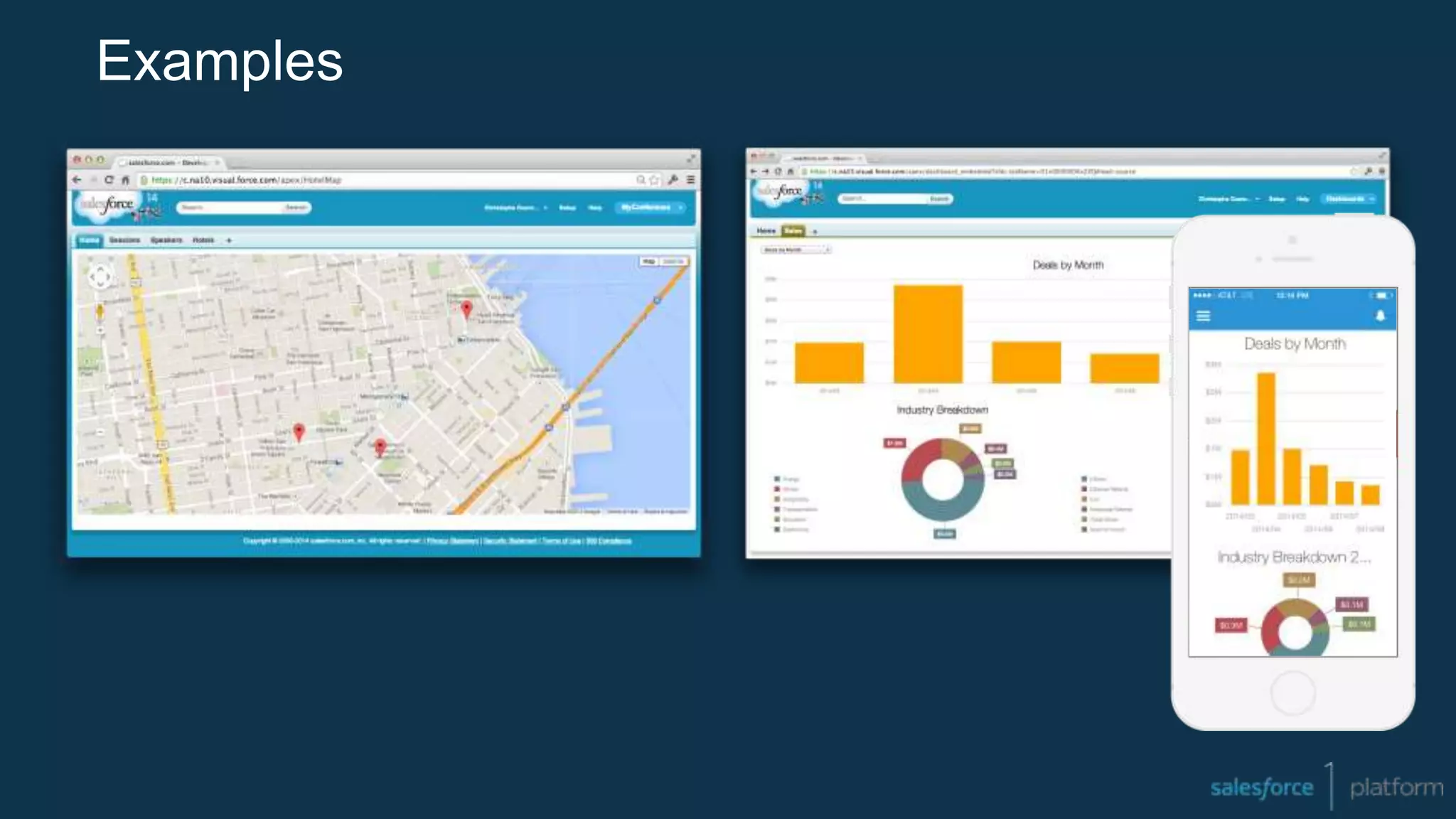The image size is (1456, 819).
Task: Click the tallest orange bar in the desktop chart
Action: pos(928,333)
